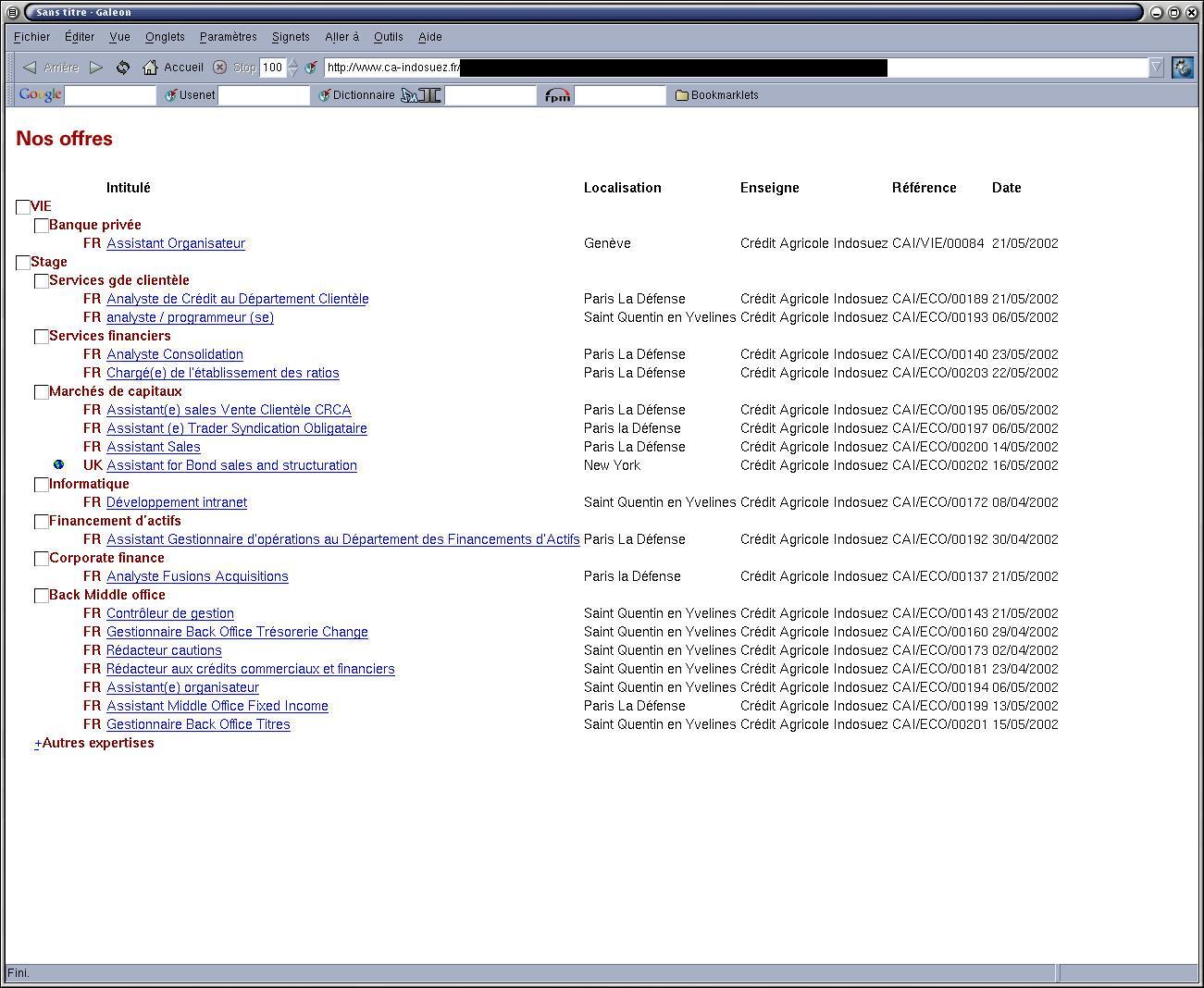The width and height of the screenshot is (1204, 988).
Task: Toggle the VIE category checkbox
Action: click(x=23, y=207)
